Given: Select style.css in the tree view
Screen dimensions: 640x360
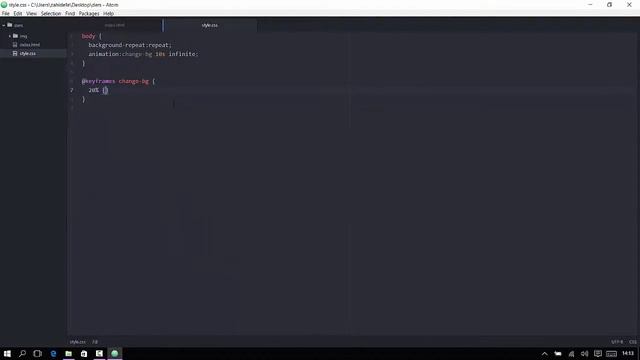Looking at the screenshot, I should 27,53.
